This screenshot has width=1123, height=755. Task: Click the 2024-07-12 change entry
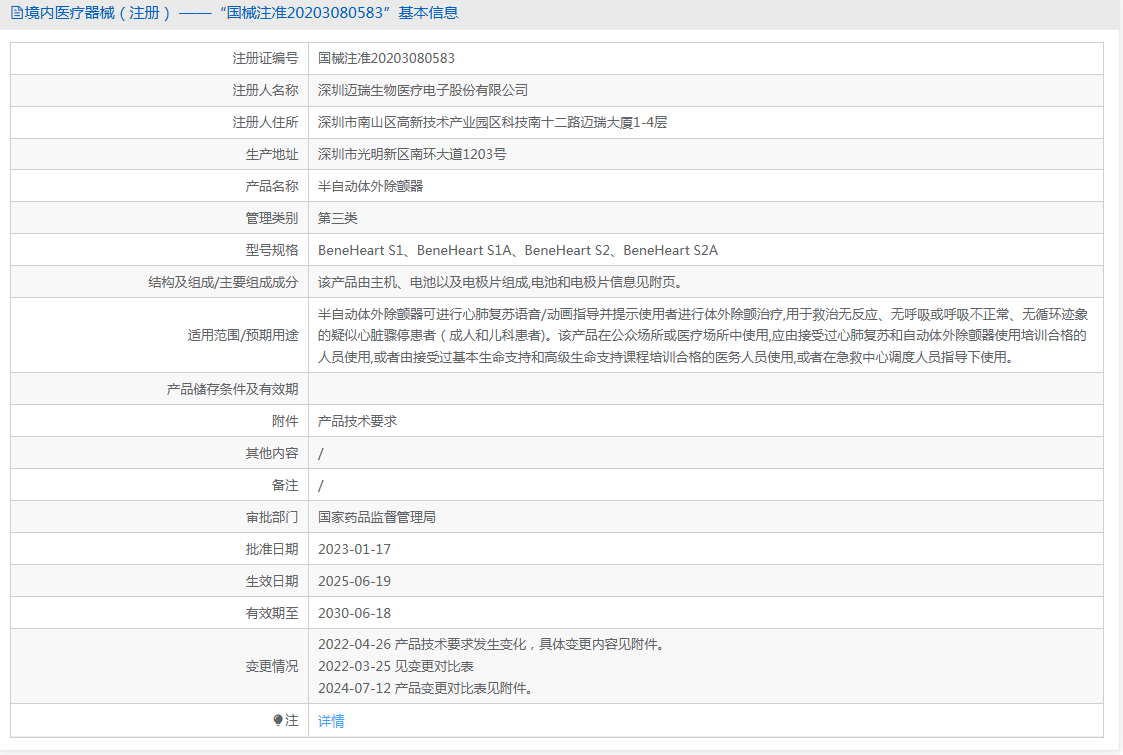coord(426,688)
